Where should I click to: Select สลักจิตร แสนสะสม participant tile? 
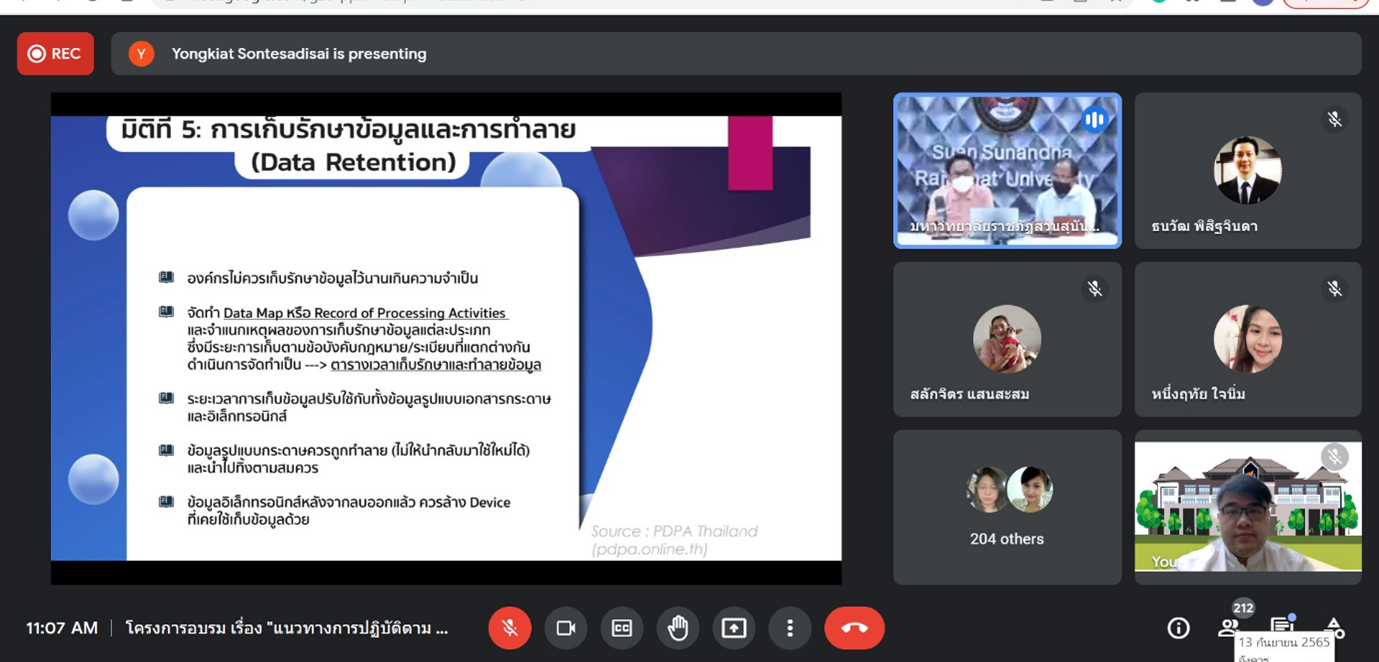click(x=1006, y=339)
